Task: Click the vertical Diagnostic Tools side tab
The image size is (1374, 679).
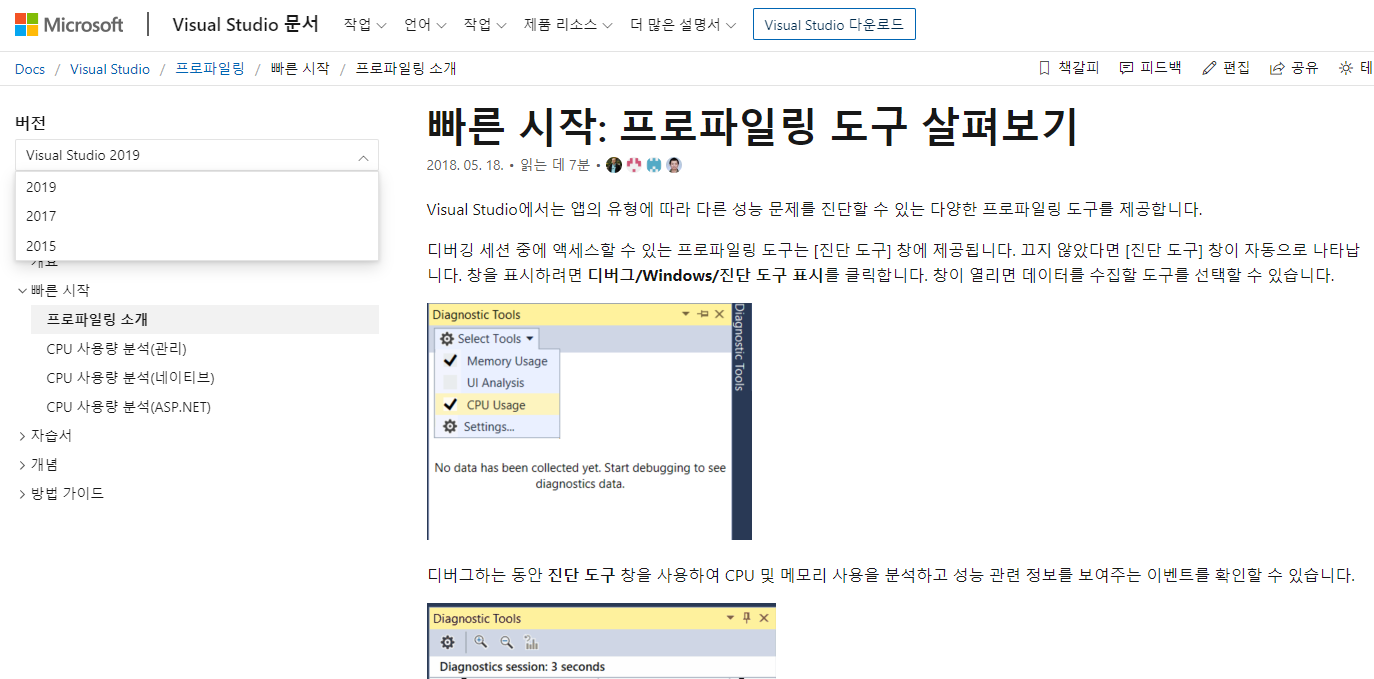Action: pos(741,348)
